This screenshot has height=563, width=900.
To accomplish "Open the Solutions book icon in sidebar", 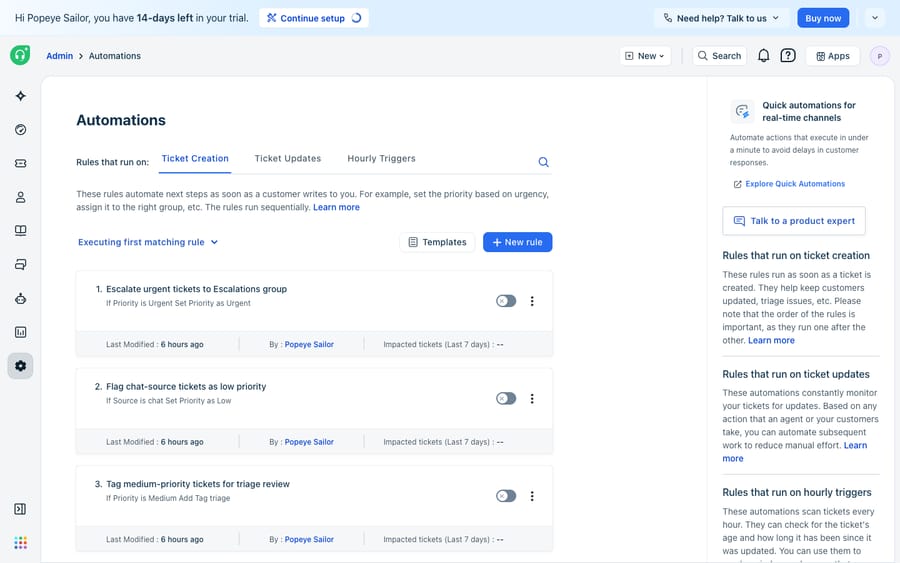I will 21,231.
